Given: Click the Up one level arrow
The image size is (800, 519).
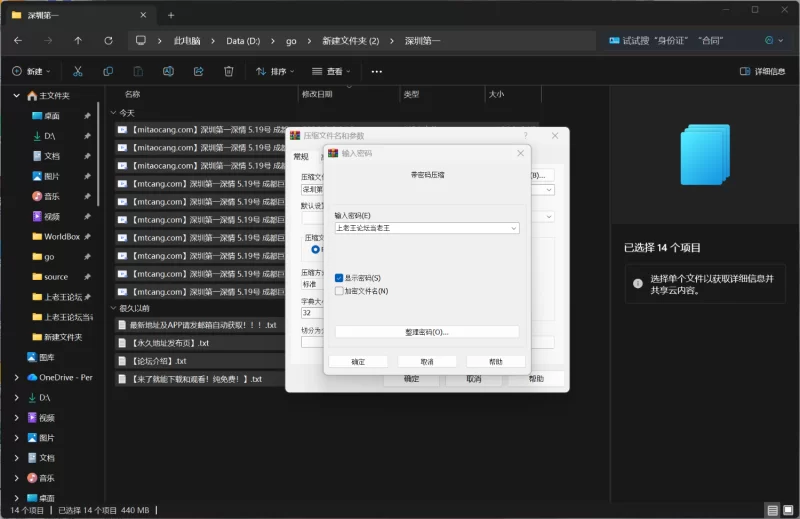Looking at the screenshot, I should pyautogui.click(x=78, y=40).
